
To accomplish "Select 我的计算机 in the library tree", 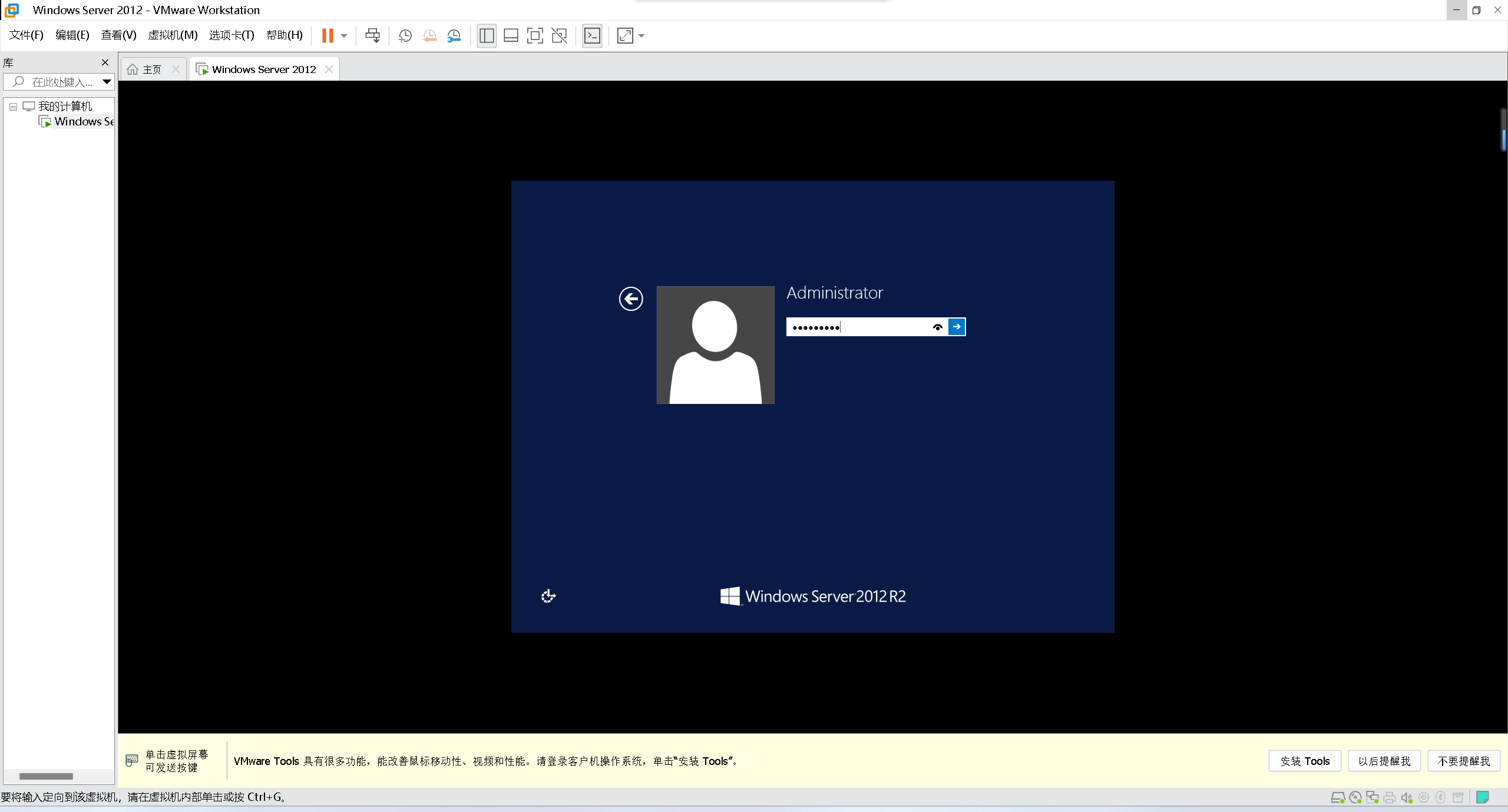I will coord(65,107).
